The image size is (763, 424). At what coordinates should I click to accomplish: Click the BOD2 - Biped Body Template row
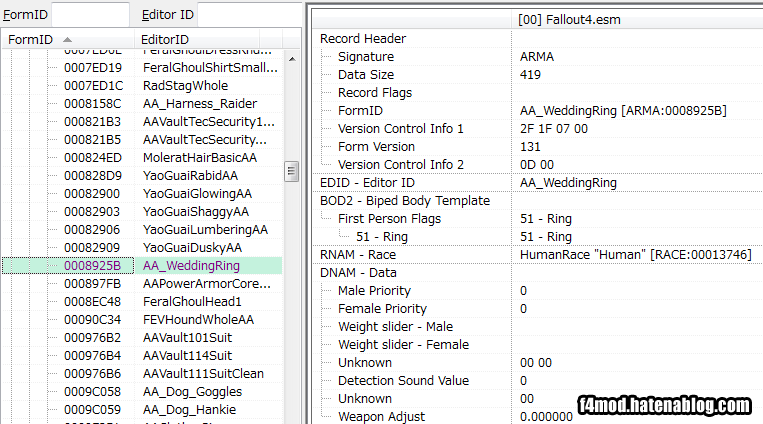(538, 201)
